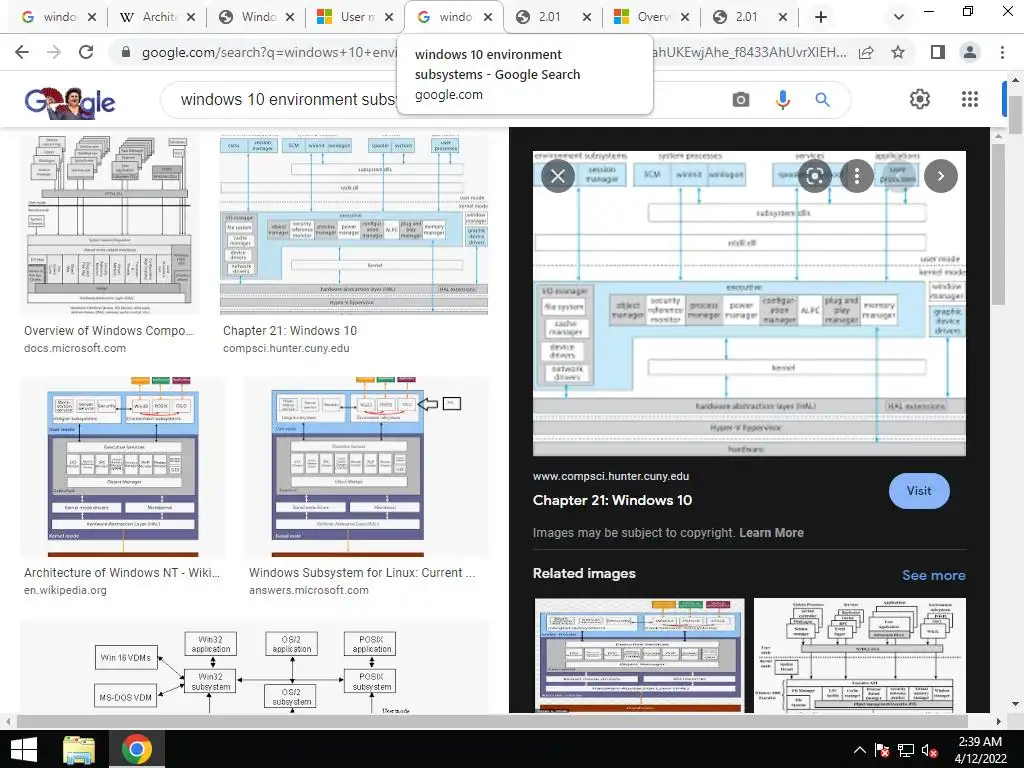Open the Chrome three-dot menu
The image size is (1024, 768).
[x=1002, y=52]
